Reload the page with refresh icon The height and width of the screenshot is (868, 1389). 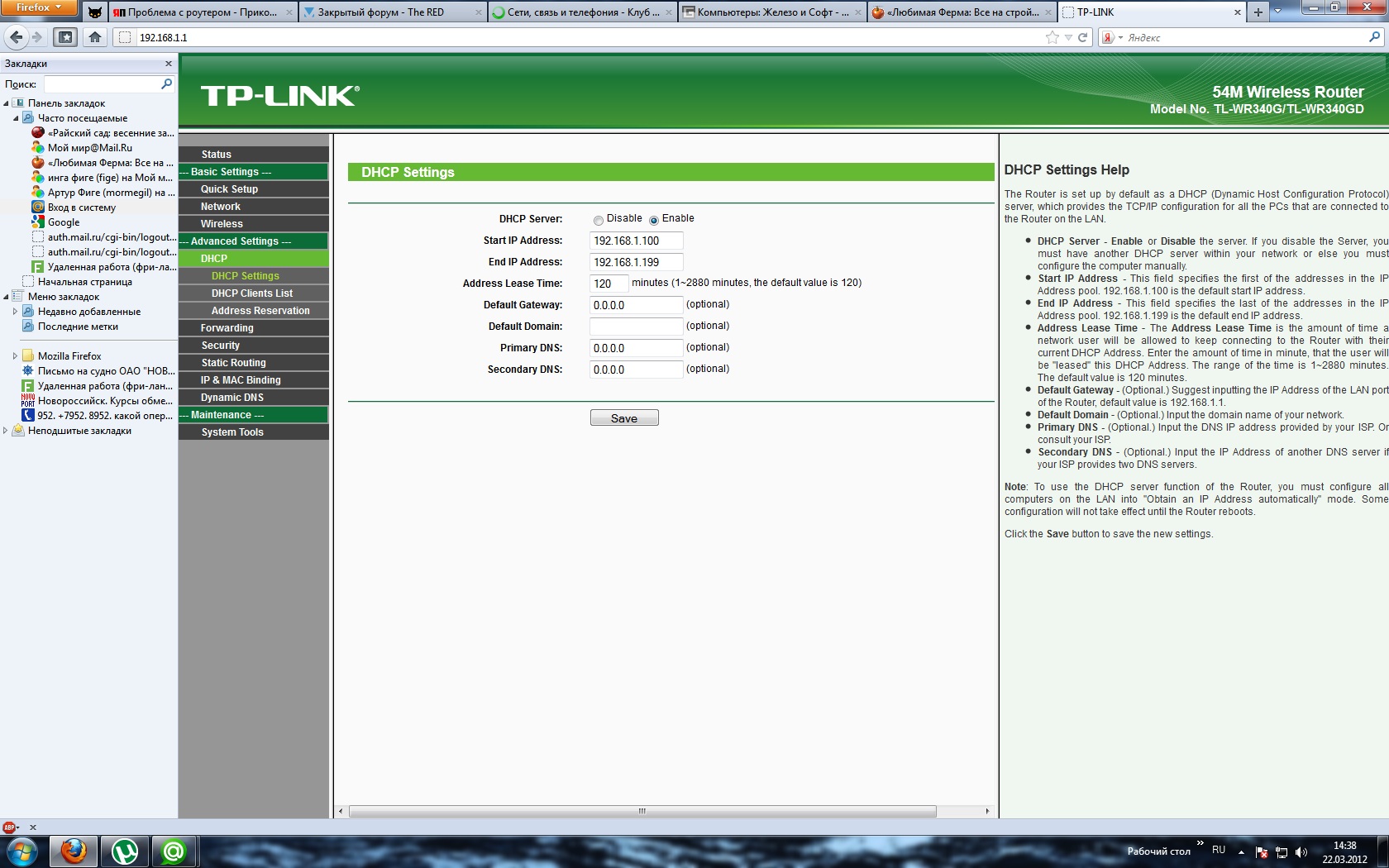tap(1082, 37)
